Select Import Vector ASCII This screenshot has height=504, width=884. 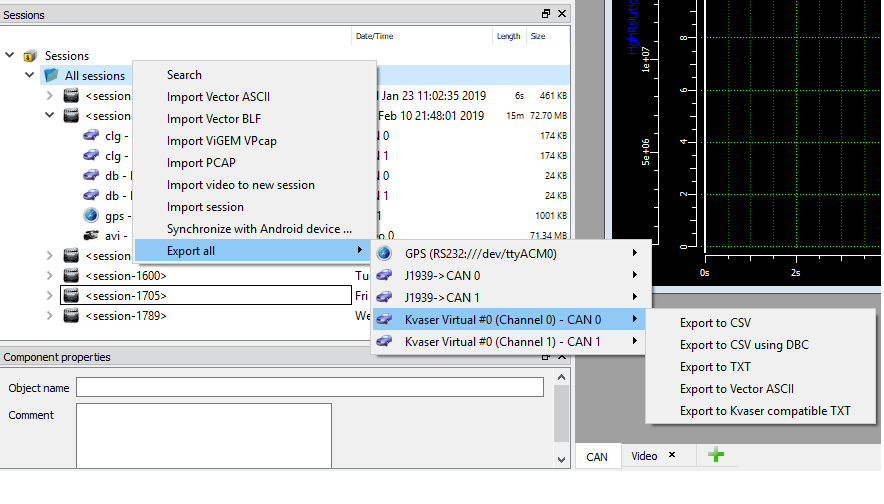coord(255,97)
